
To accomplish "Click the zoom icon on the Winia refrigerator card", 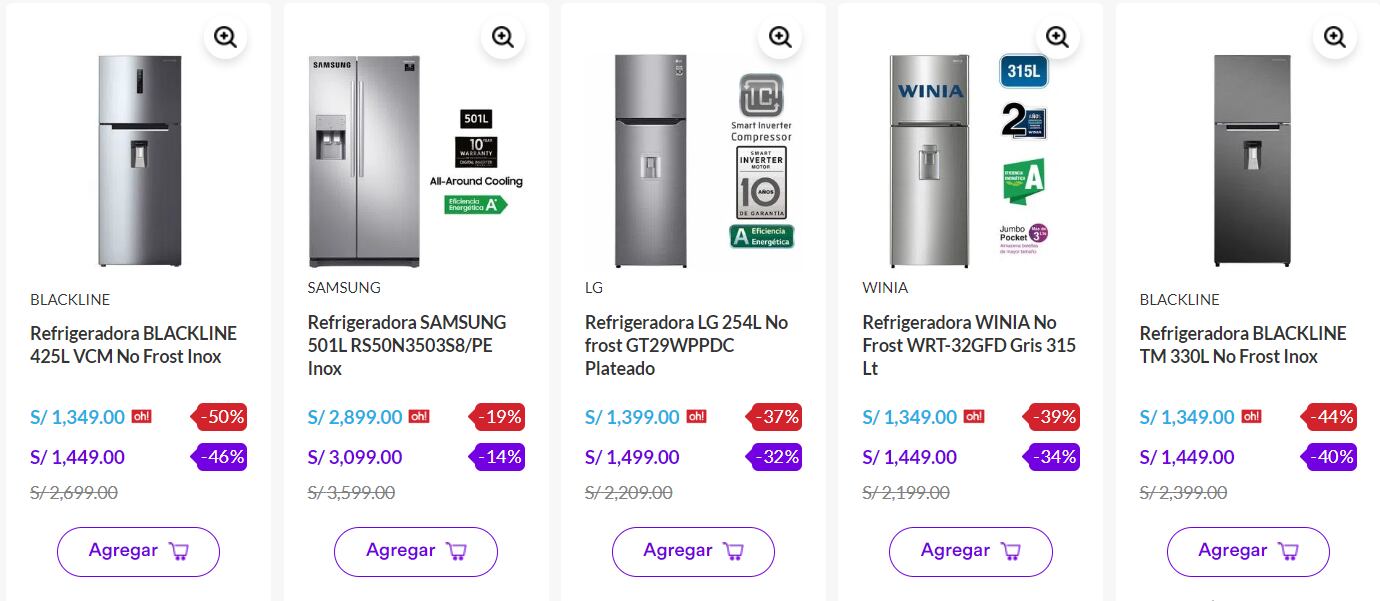I will coord(1057,38).
